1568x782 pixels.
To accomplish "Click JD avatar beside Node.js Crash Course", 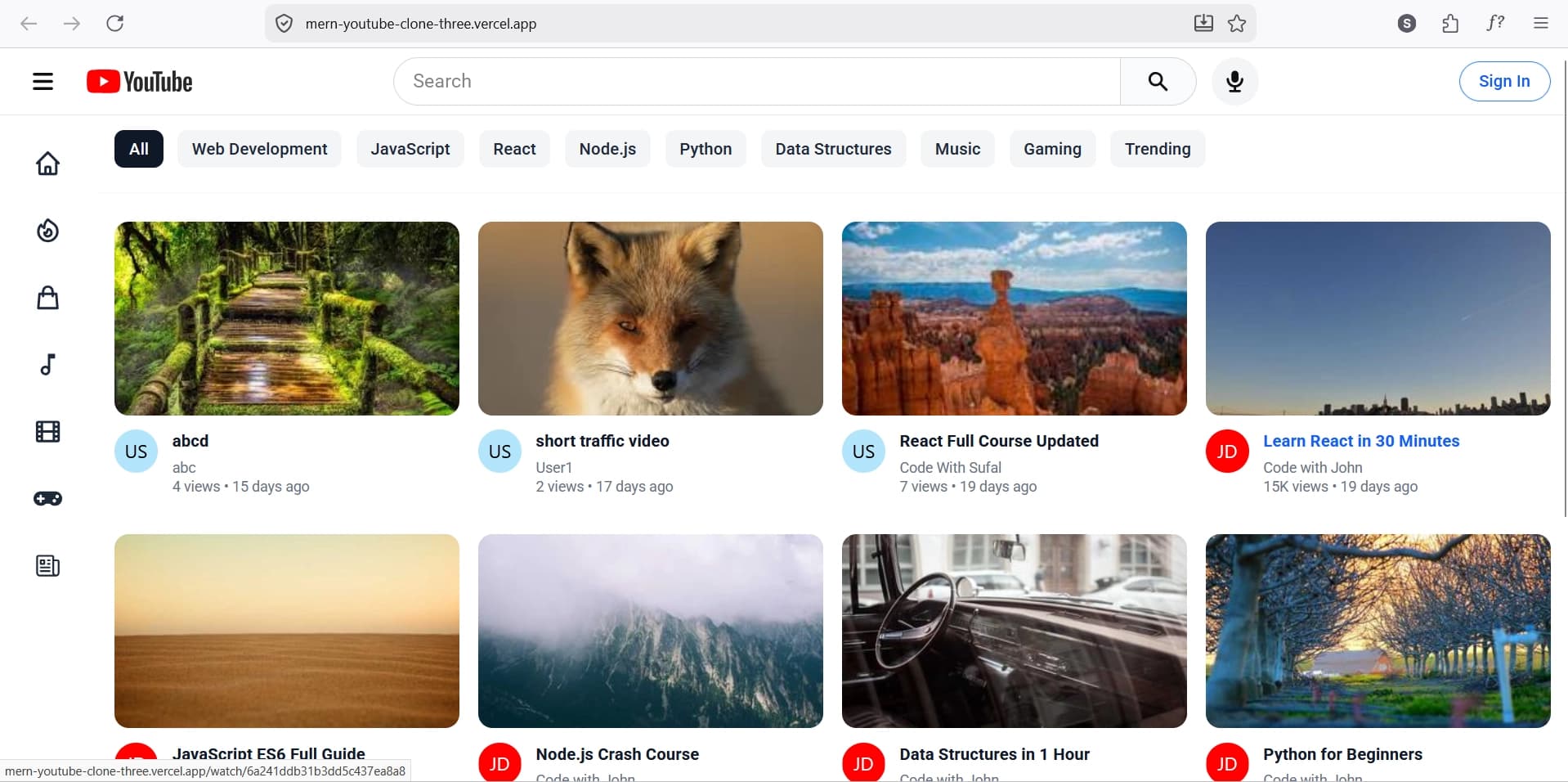I will click(x=500, y=763).
